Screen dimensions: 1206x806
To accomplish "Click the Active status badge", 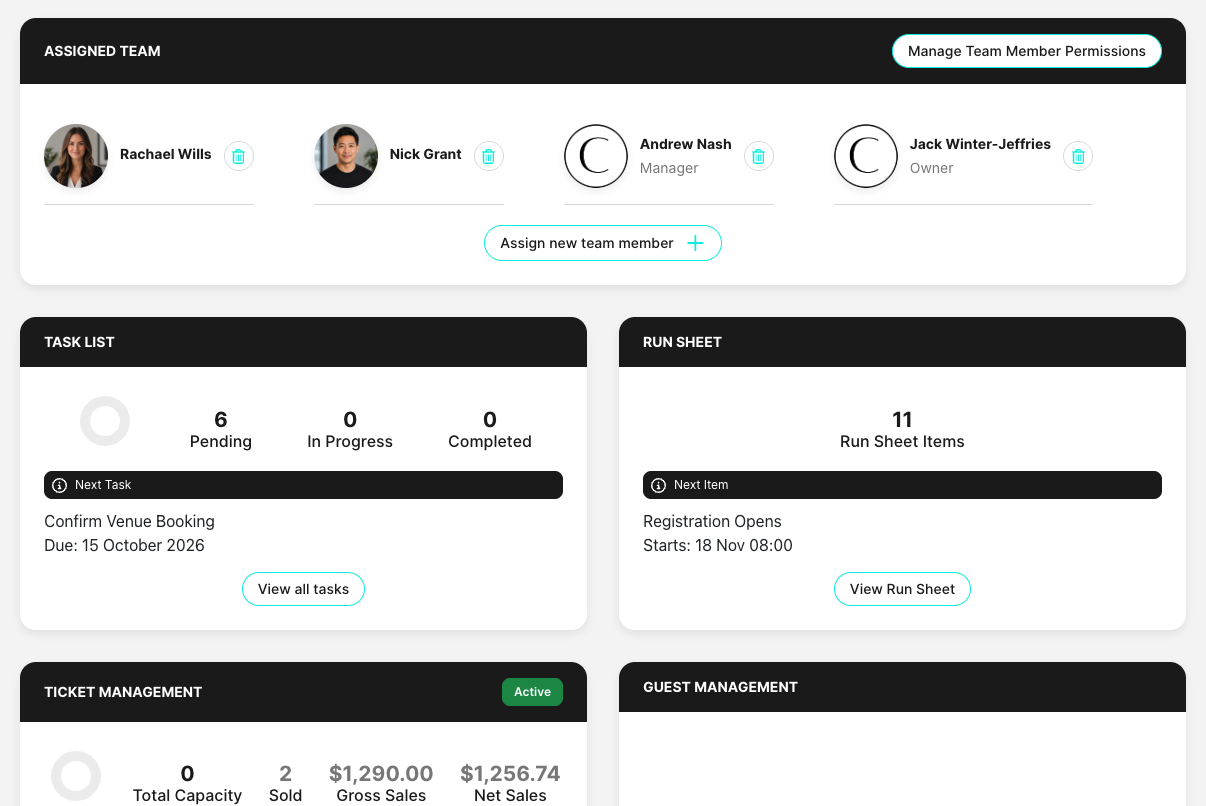I will (532, 692).
